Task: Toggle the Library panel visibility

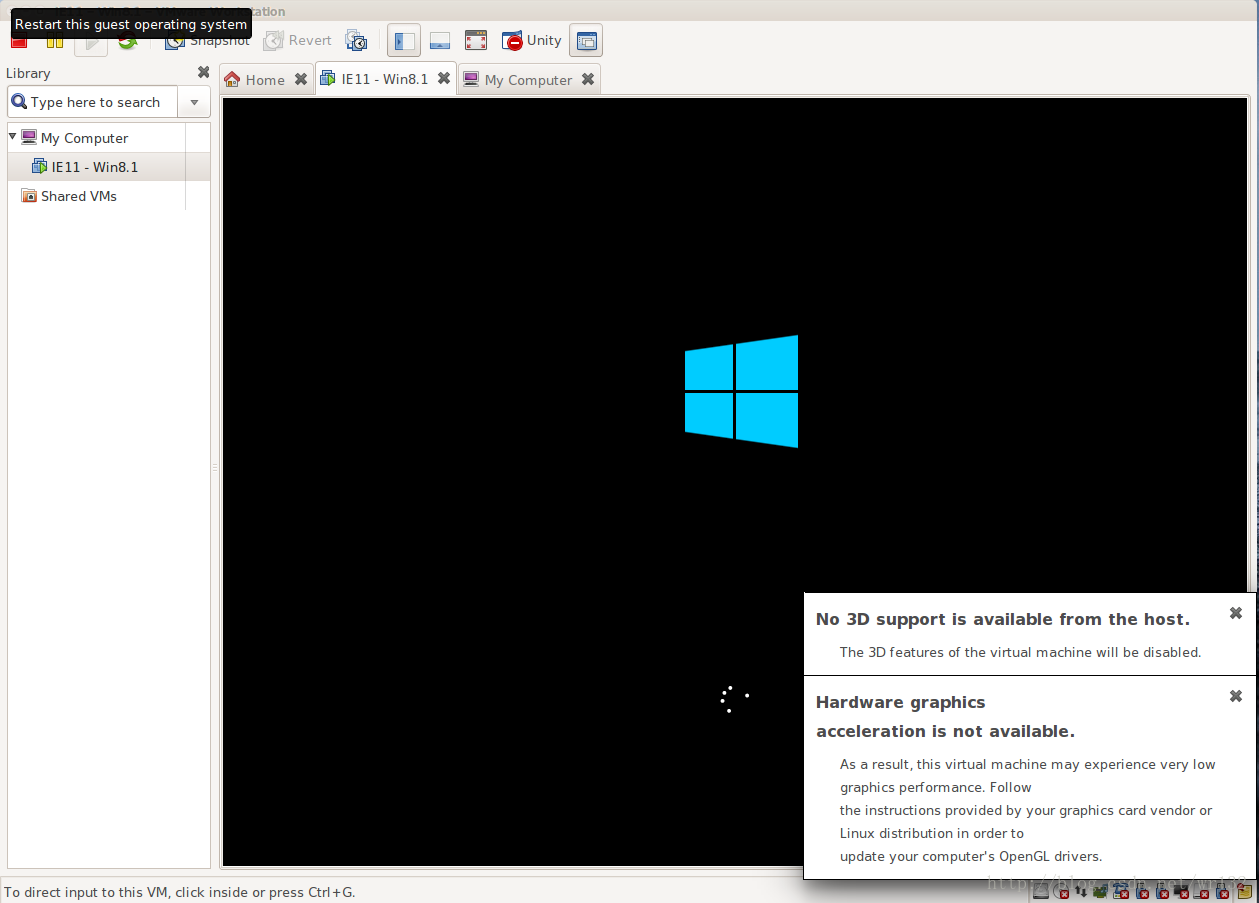Action: 403,40
